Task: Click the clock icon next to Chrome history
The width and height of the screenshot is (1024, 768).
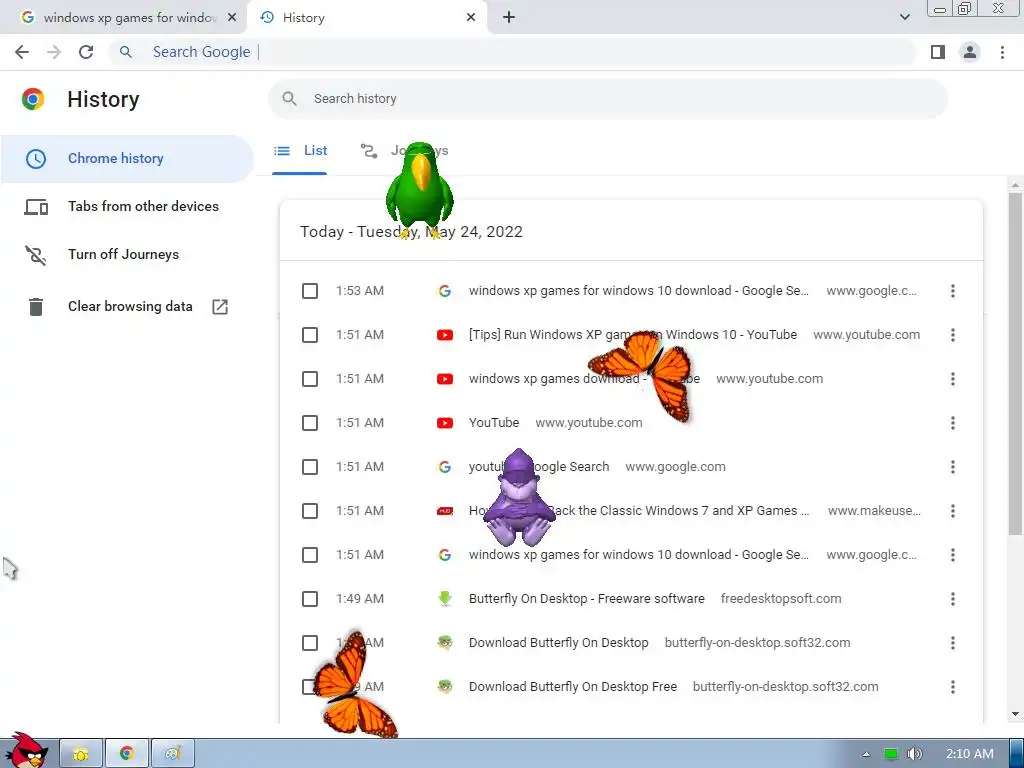Action: point(36,159)
